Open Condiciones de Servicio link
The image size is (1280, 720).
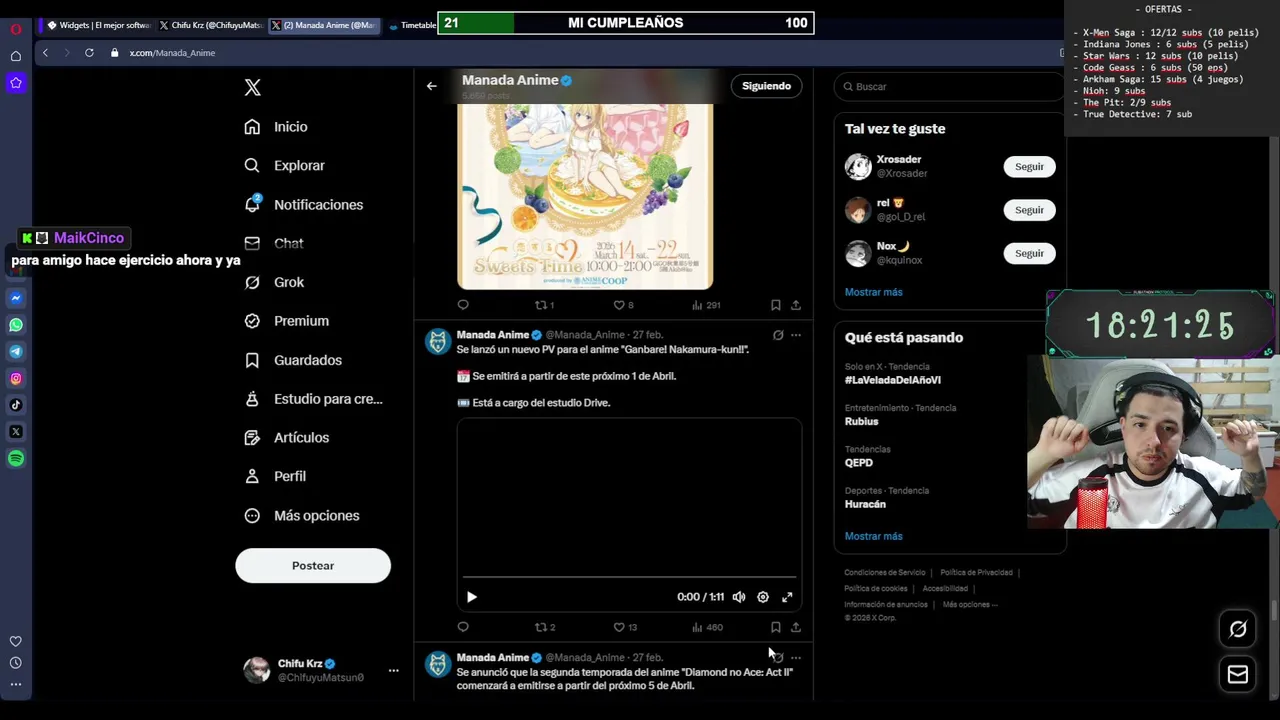(x=885, y=573)
